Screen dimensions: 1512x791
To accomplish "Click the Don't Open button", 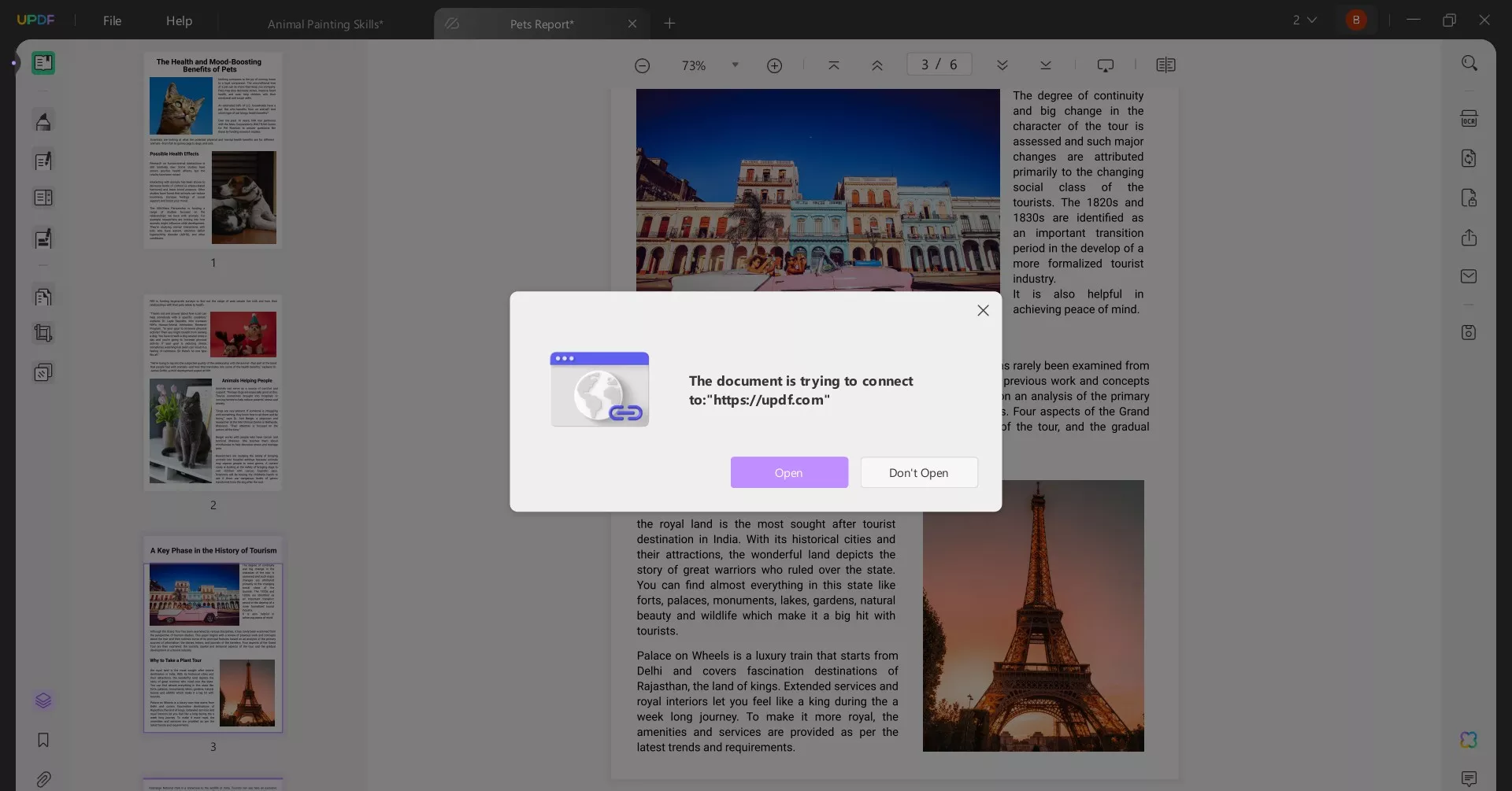I will (919, 472).
